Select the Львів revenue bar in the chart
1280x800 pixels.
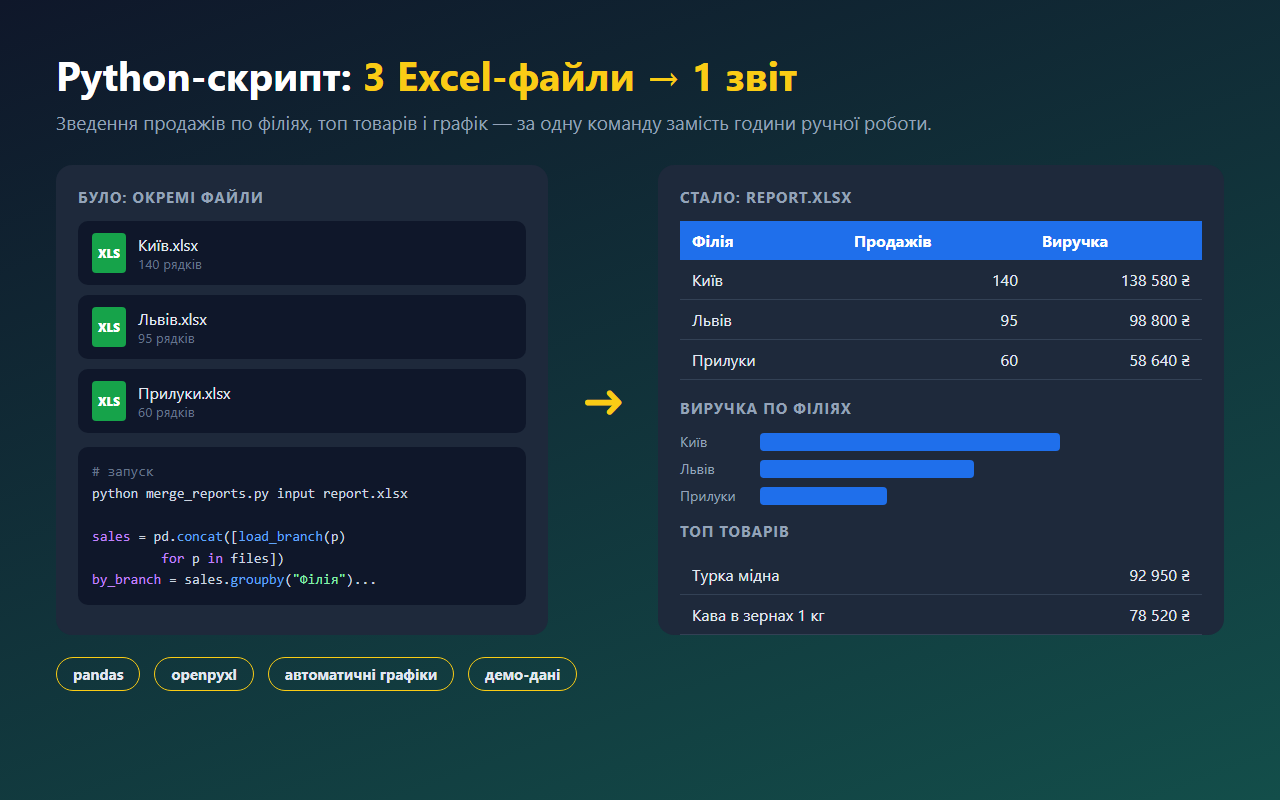(x=867, y=469)
